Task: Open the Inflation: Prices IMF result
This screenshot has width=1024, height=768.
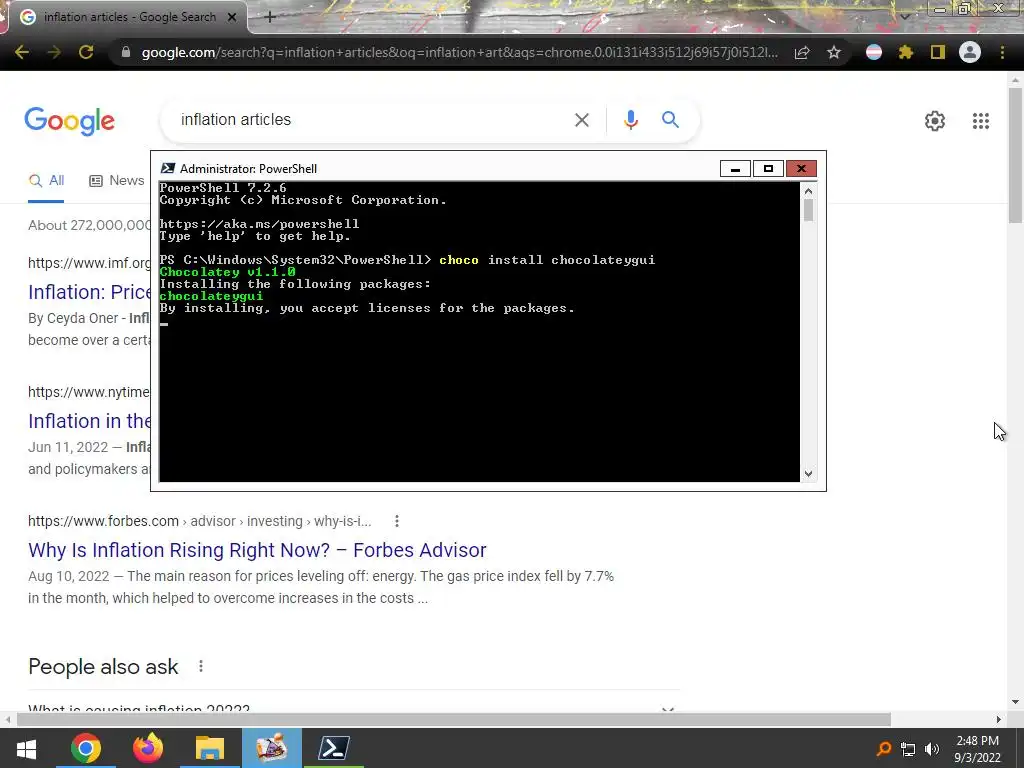Action: pos(89,292)
